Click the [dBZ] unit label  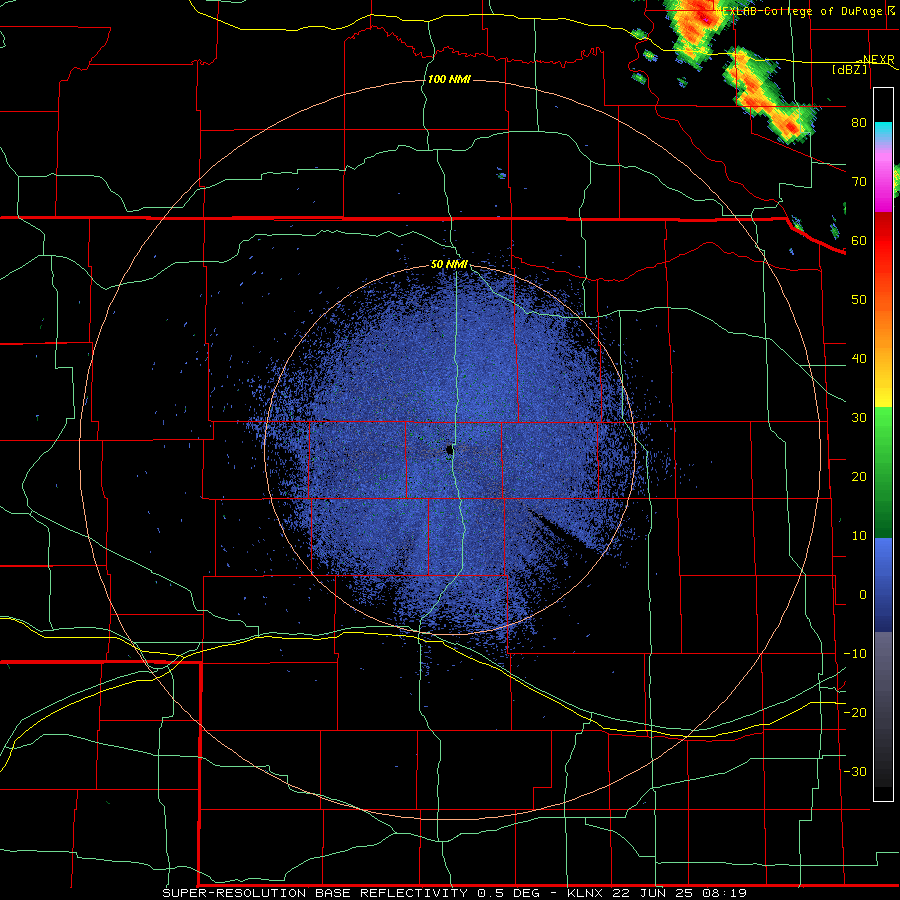(849, 69)
